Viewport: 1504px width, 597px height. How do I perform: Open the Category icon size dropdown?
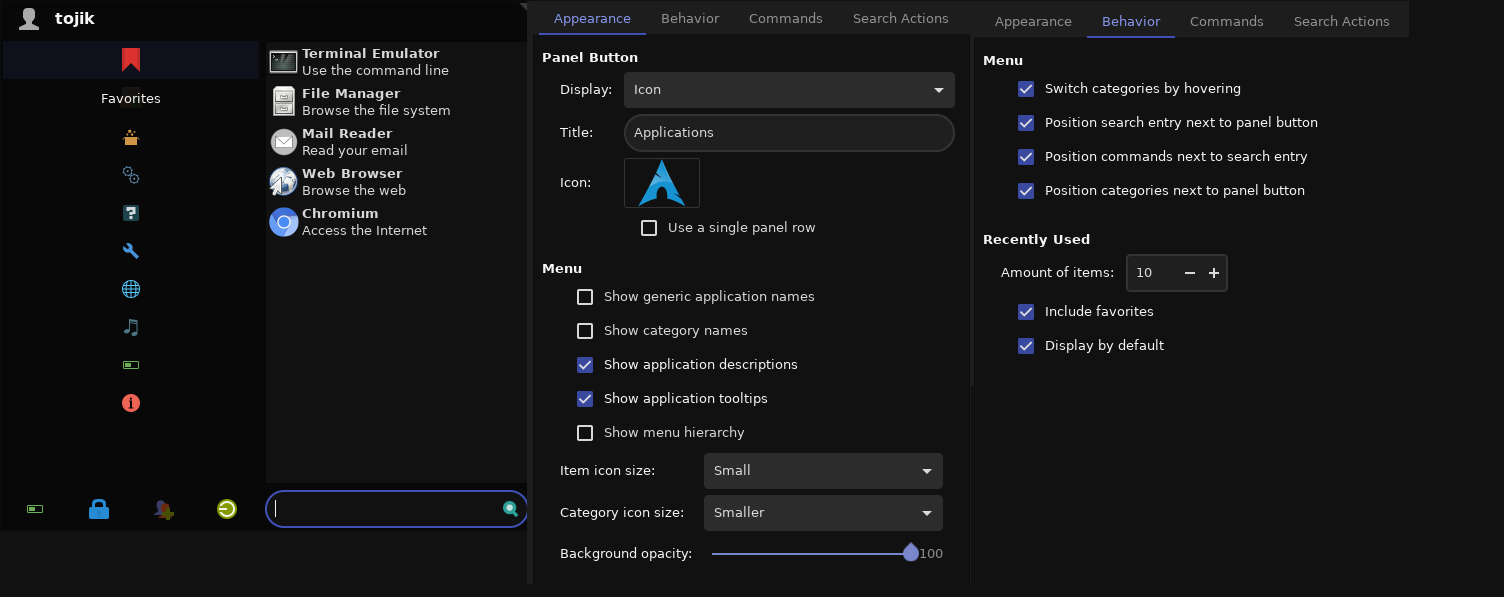click(x=823, y=513)
